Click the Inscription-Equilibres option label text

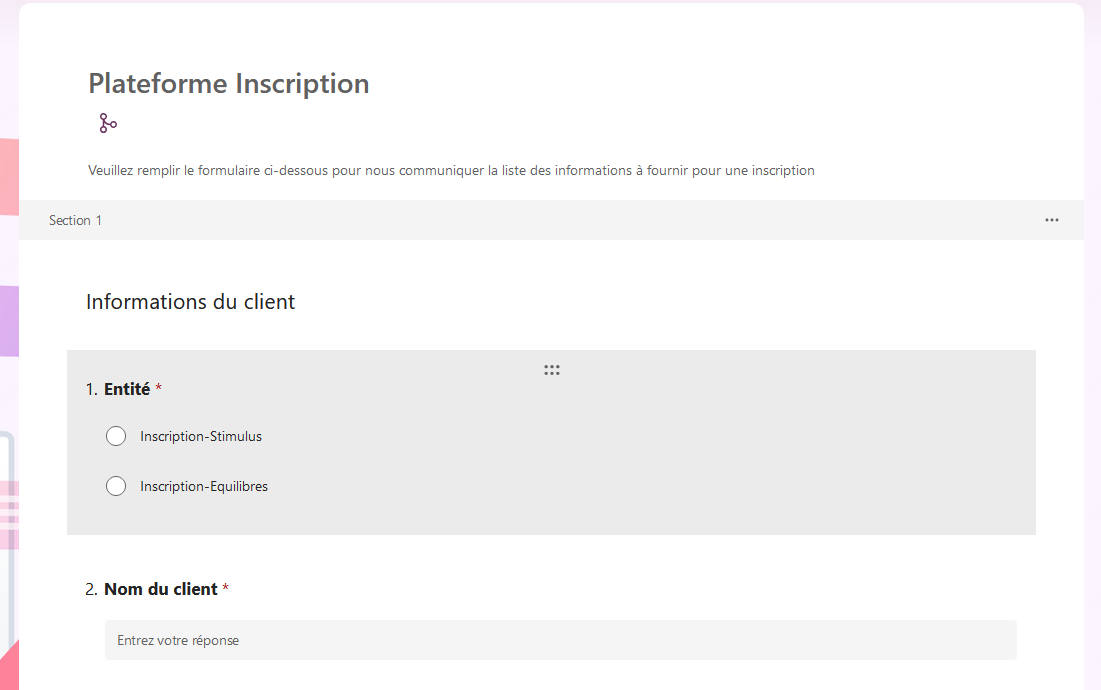pos(204,487)
